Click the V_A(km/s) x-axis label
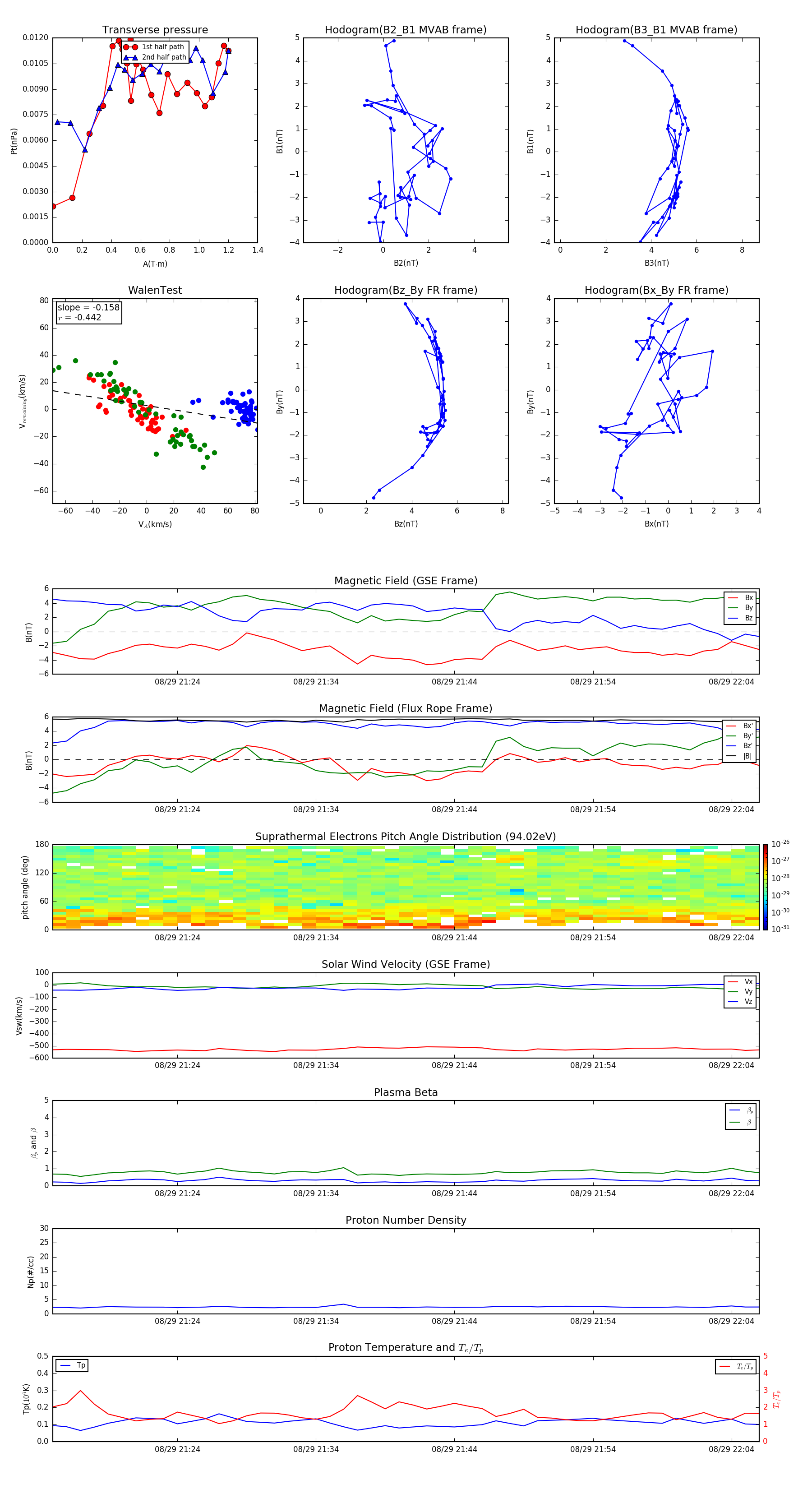The image size is (812, 1489). coord(155,524)
